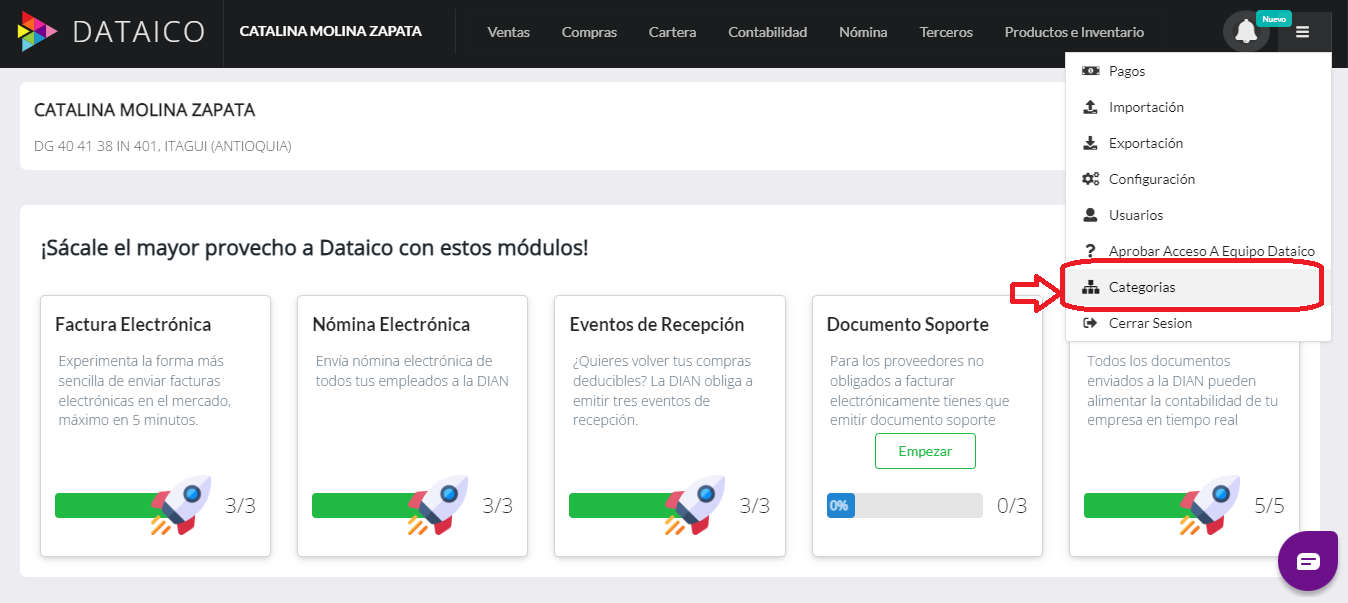Click the Configuración gears icon
The height and width of the screenshot is (603, 1348).
pyautogui.click(x=1091, y=179)
